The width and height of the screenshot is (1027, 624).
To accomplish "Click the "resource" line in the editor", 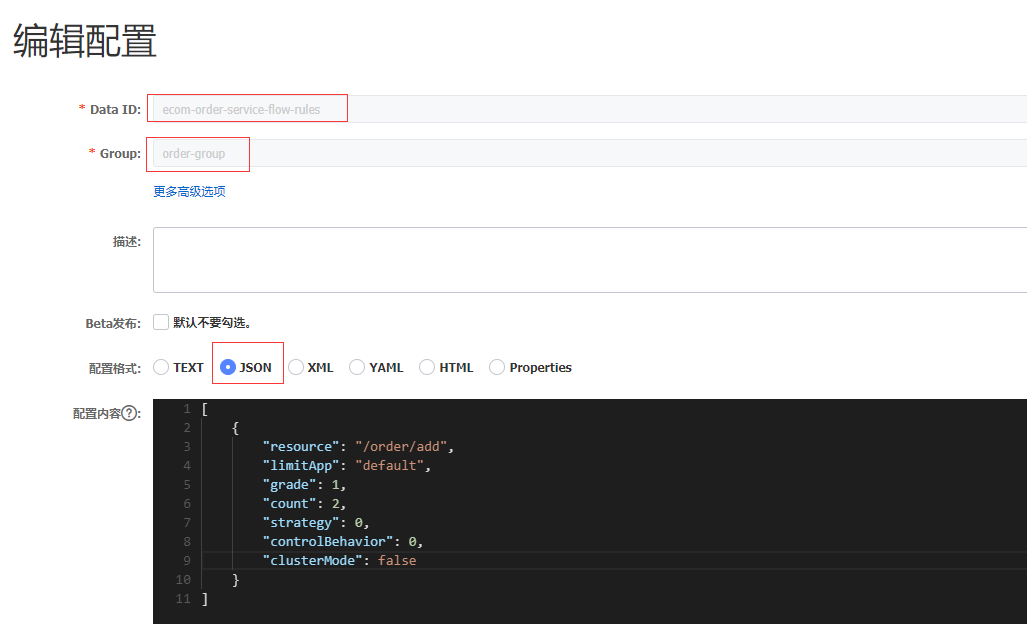I will 359,446.
